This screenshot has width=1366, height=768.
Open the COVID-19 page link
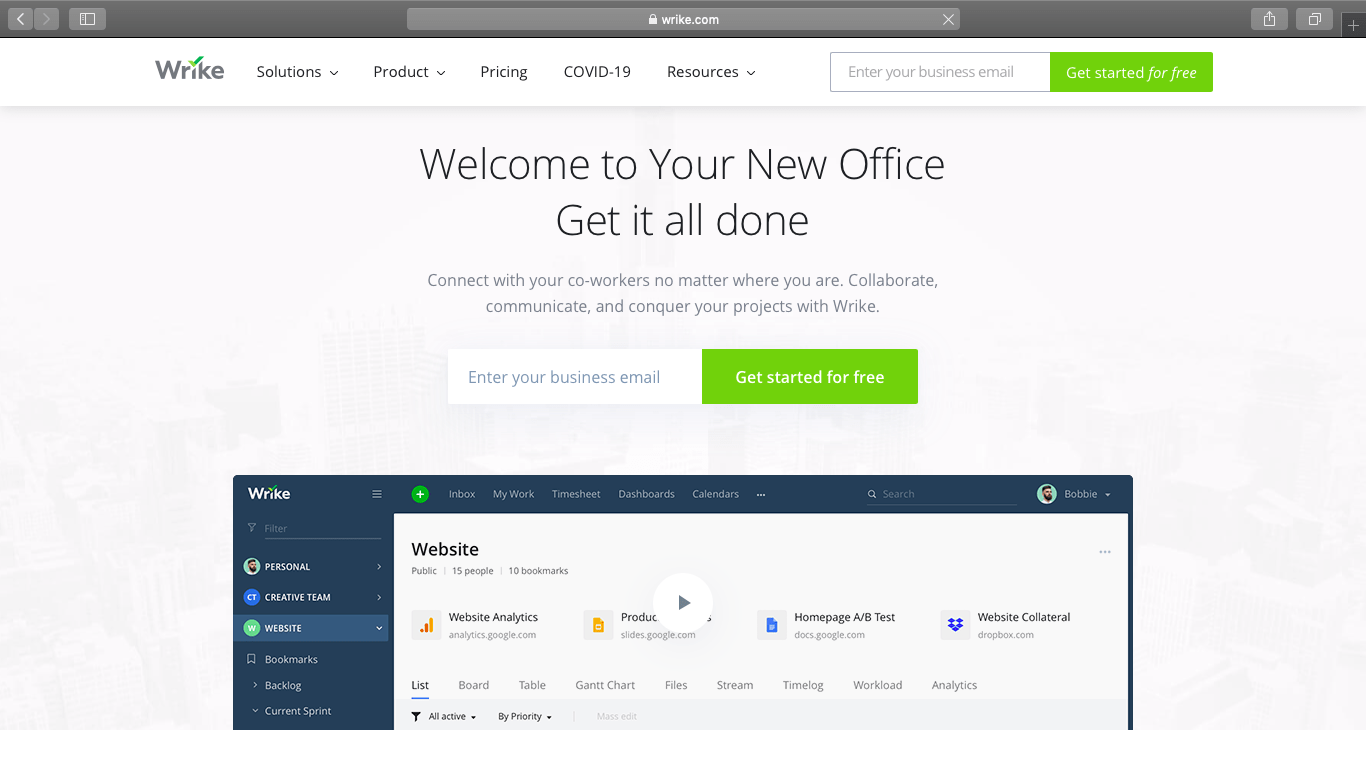tap(597, 72)
